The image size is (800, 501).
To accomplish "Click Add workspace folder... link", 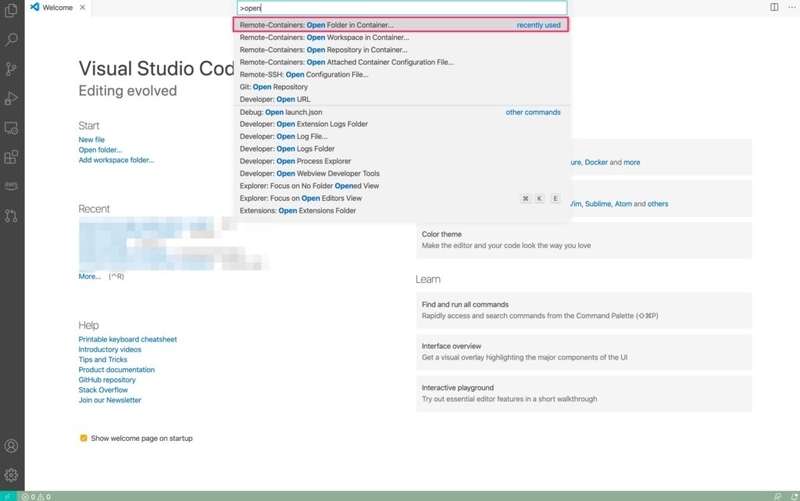I will click(116, 160).
